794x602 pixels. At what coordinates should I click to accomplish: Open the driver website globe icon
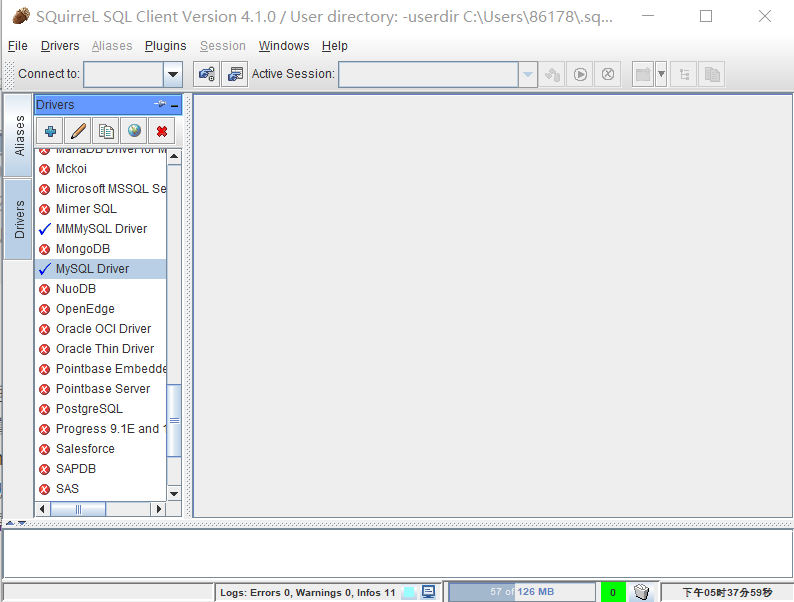point(134,132)
